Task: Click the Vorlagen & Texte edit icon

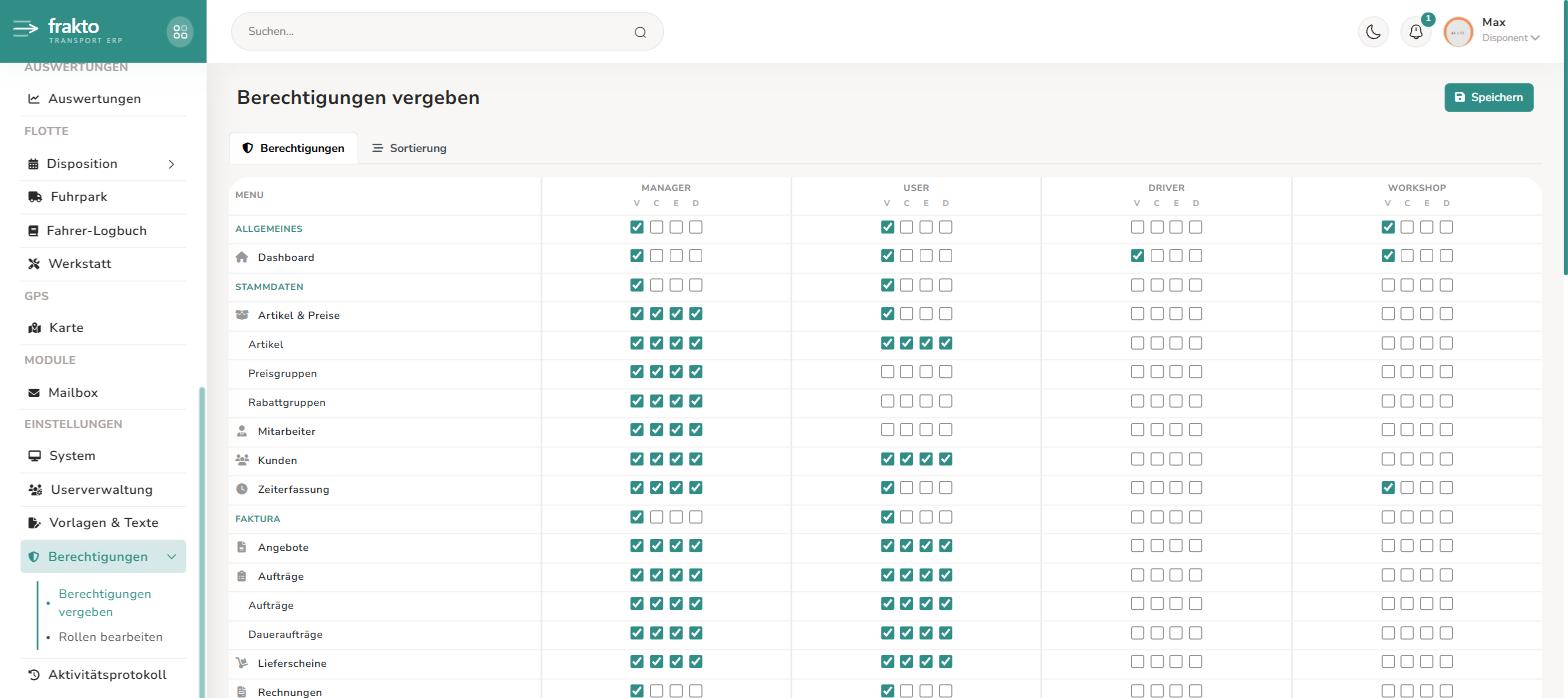Action: (x=34, y=523)
